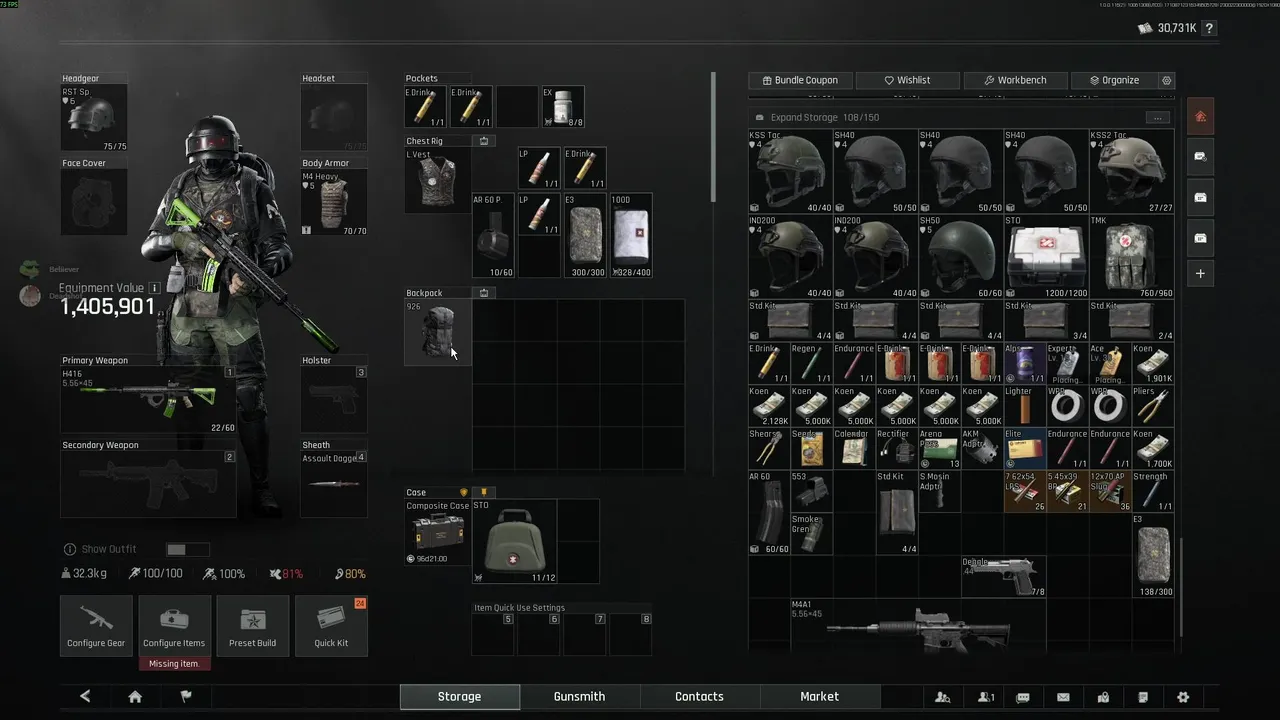Select the fourth storage container sidebar icon

pos(1200,238)
